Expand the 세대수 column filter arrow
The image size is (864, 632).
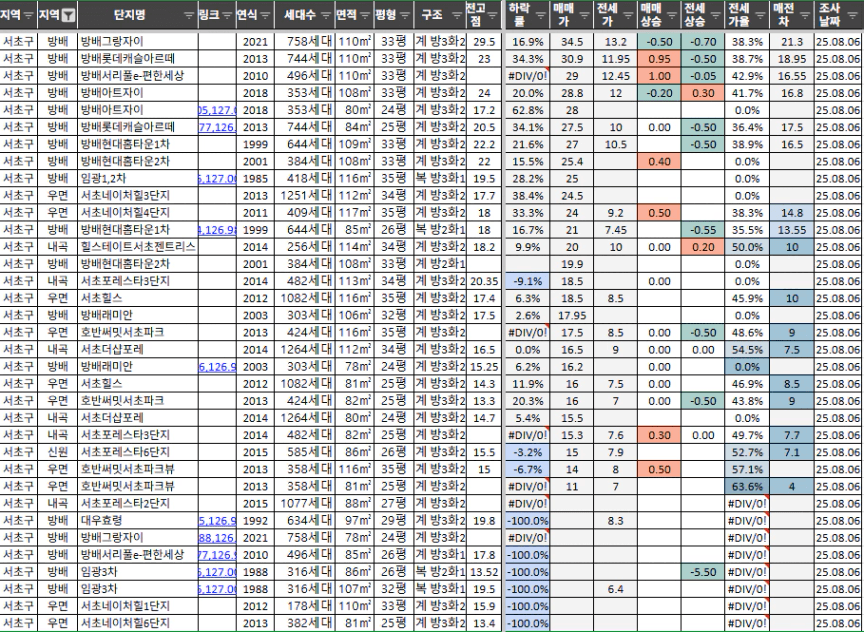(x=327, y=15)
